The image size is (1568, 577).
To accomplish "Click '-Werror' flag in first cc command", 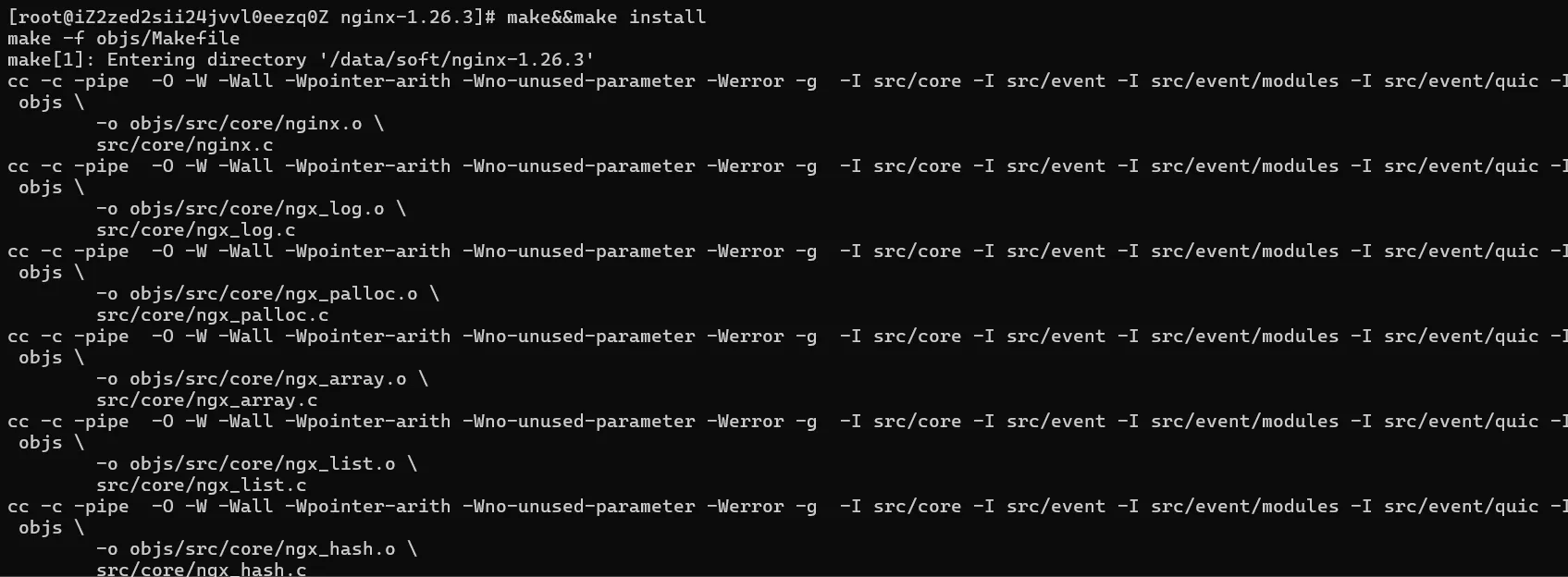I will pos(746,80).
